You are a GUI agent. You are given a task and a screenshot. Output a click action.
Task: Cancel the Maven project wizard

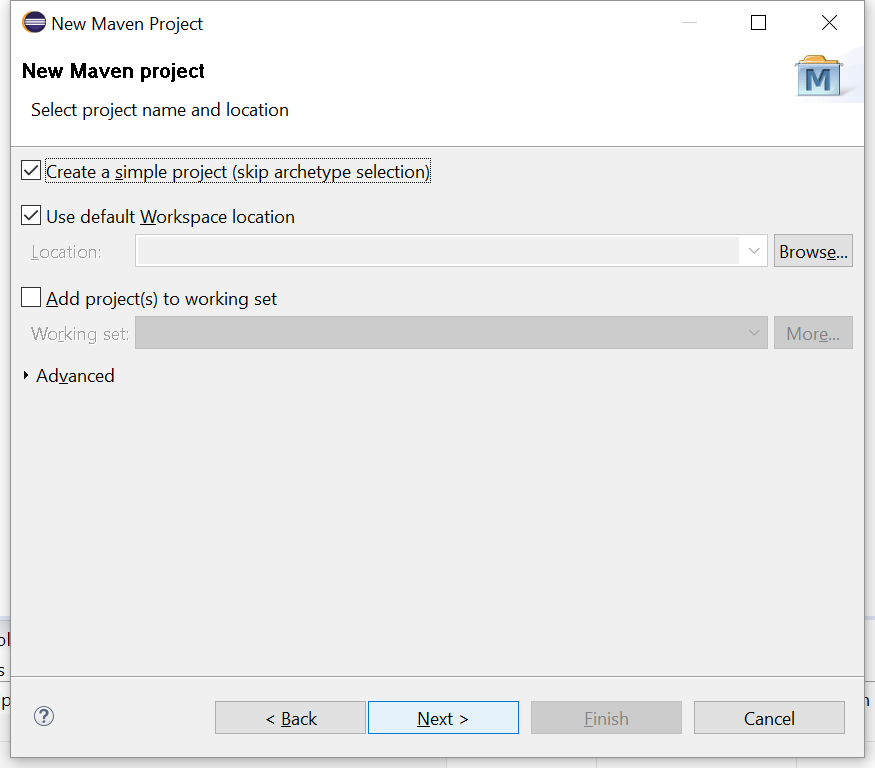[x=769, y=718]
